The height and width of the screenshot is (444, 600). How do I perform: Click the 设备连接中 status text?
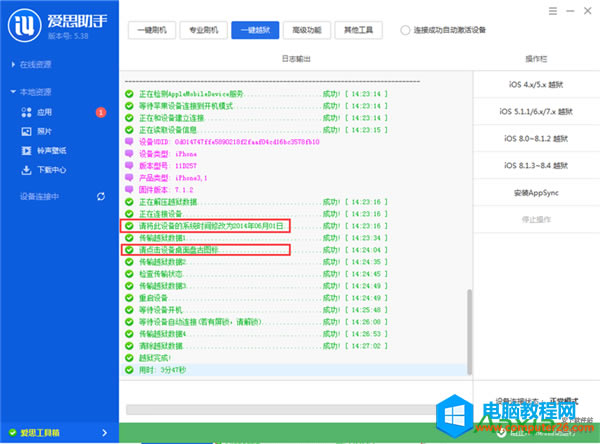39,197
